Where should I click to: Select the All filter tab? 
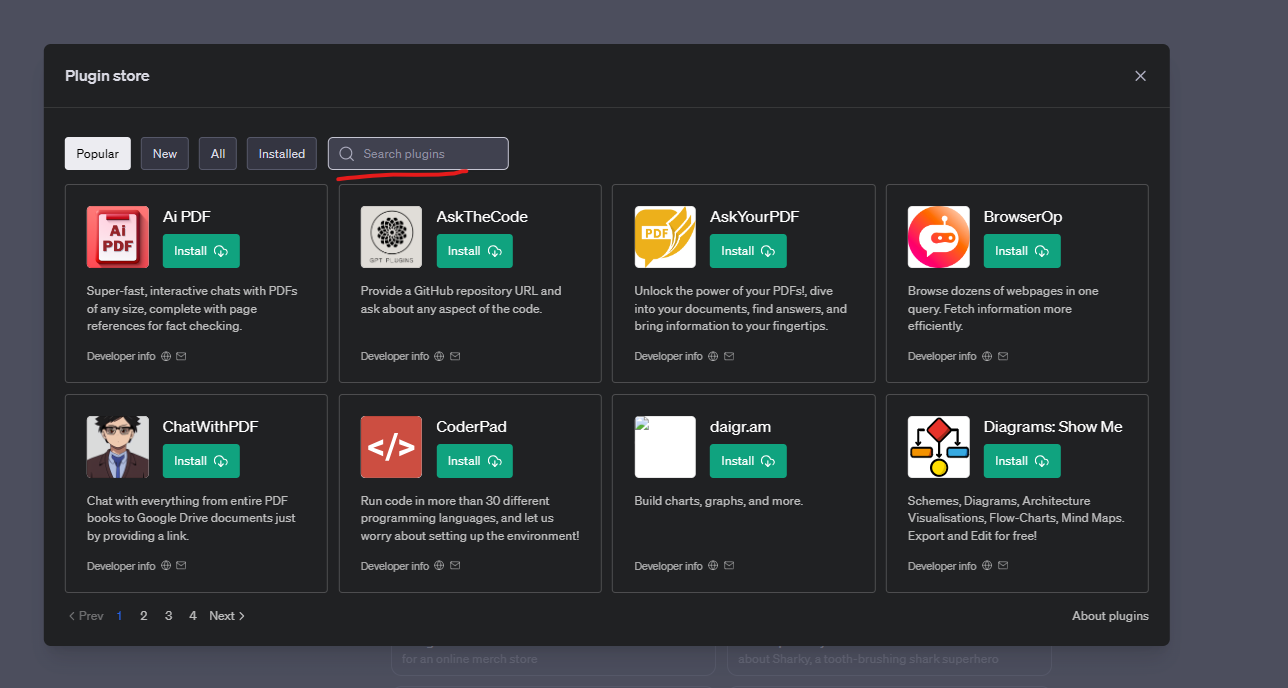(x=217, y=153)
